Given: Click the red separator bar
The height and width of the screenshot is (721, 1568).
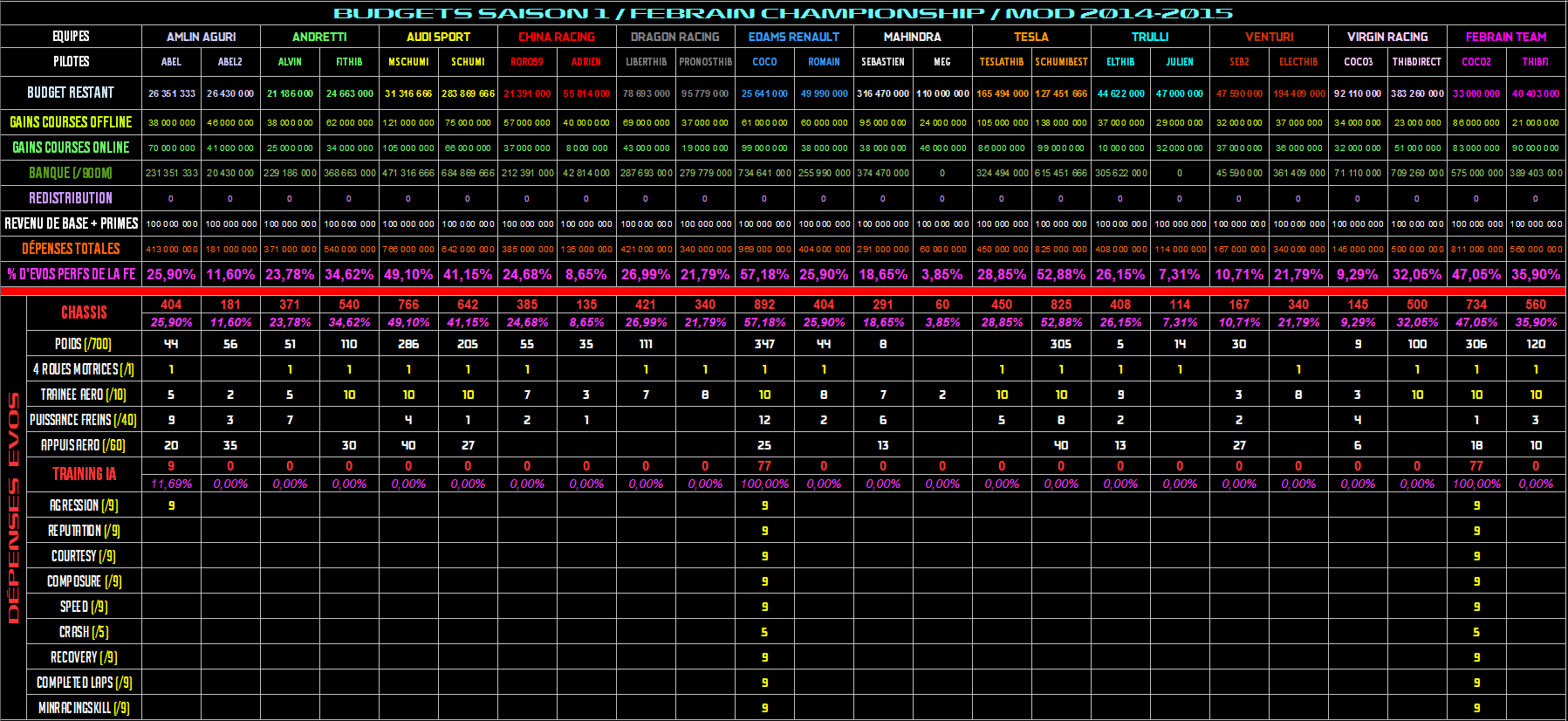Looking at the screenshot, I should (x=784, y=291).
